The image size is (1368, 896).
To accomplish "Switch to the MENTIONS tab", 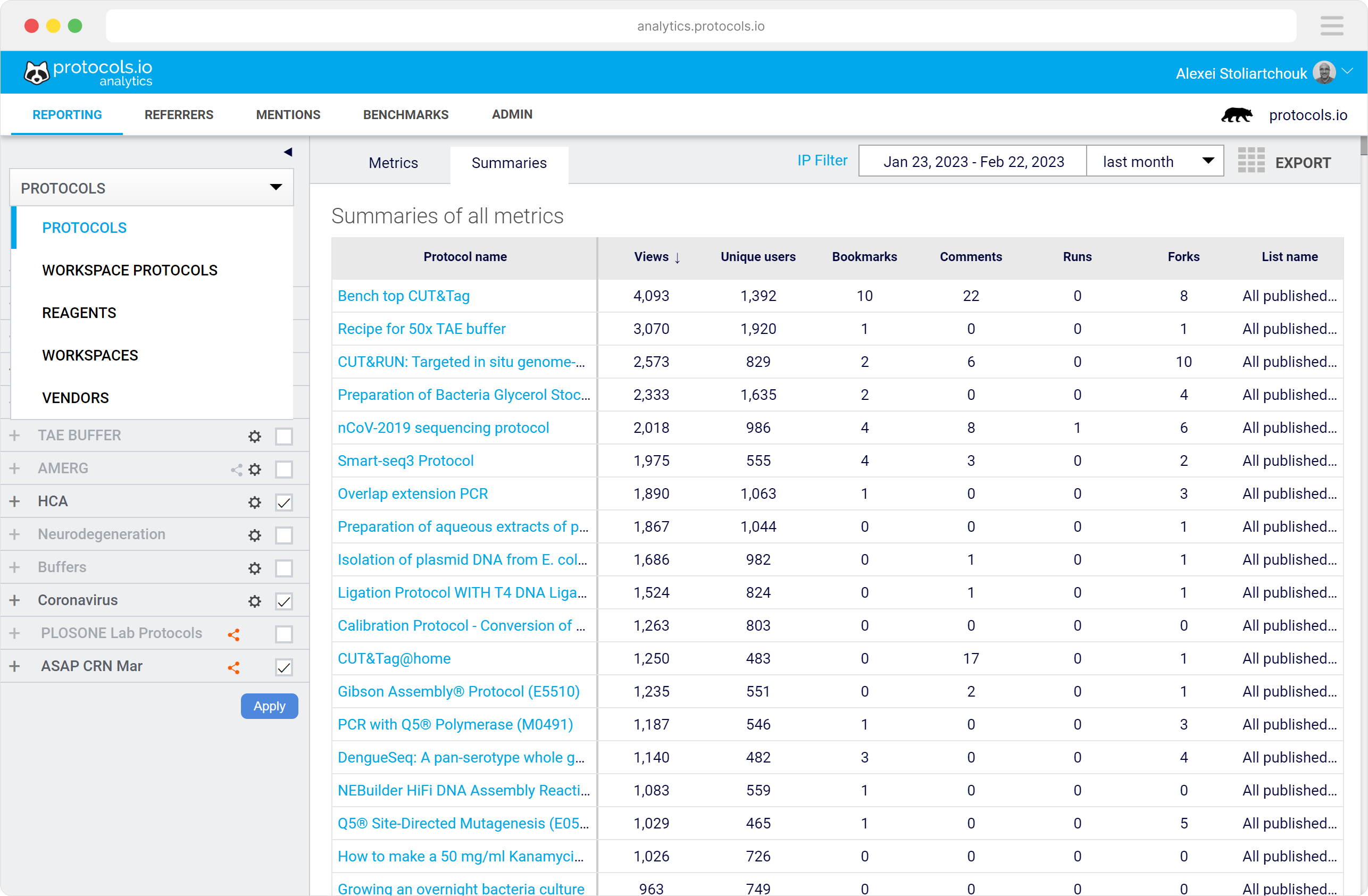I will 288,114.
